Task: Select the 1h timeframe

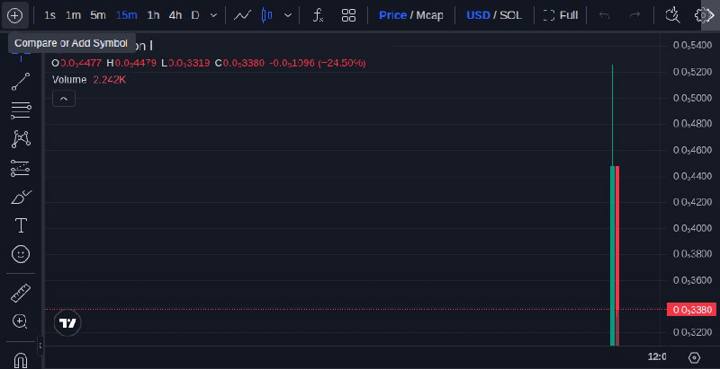Action: click(x=153, y=16)
